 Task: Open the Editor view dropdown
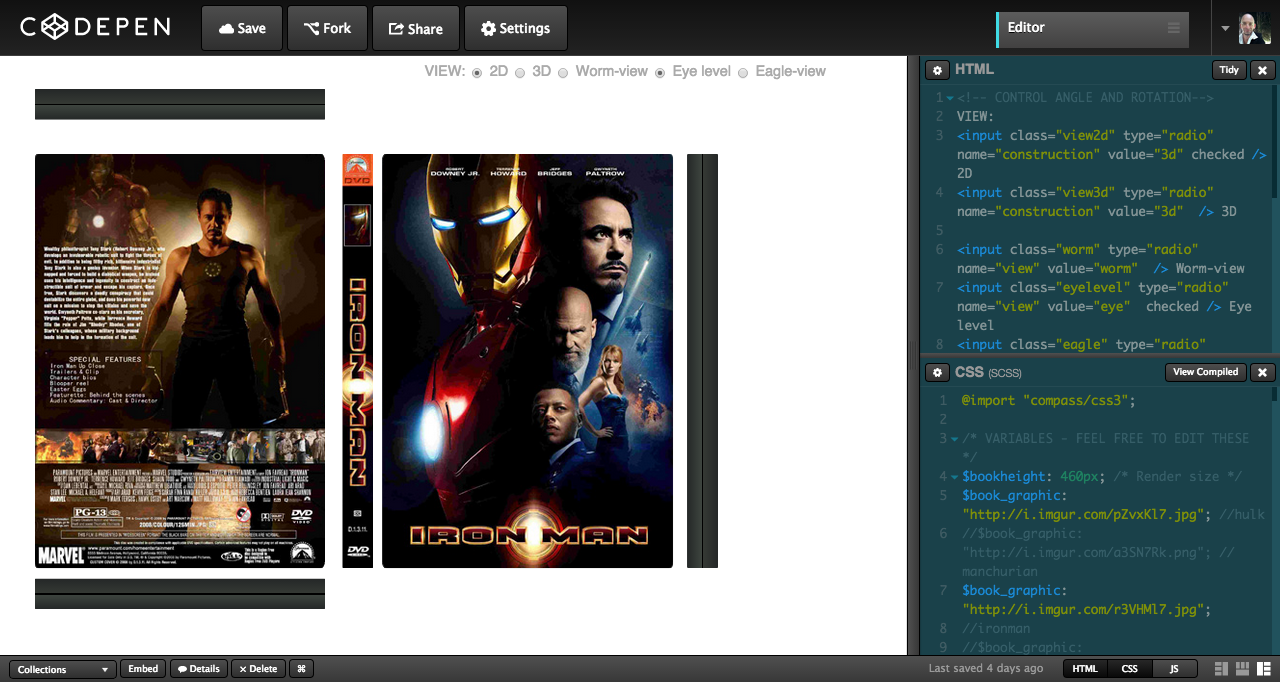(x=1093, y=29)
